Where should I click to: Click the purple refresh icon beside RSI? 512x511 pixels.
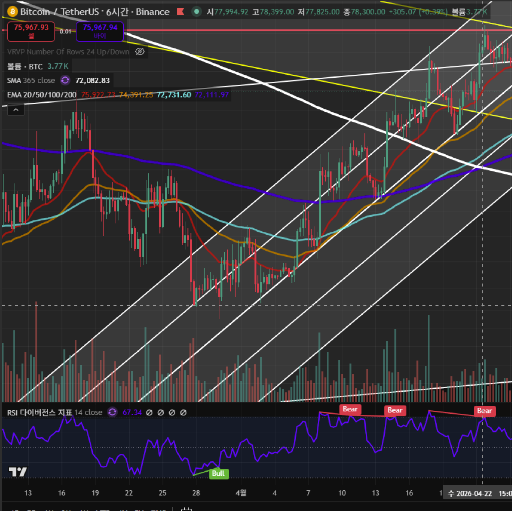point(113,412)
